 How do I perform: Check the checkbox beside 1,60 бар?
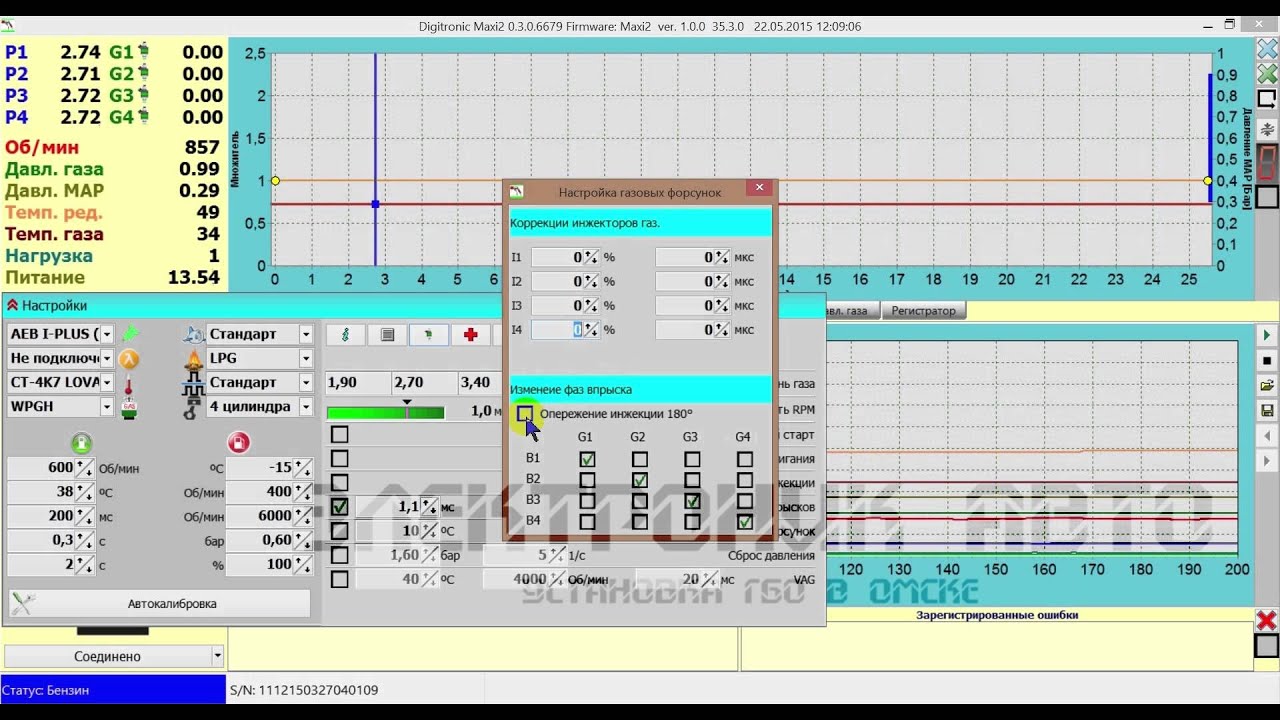point(340,555)
